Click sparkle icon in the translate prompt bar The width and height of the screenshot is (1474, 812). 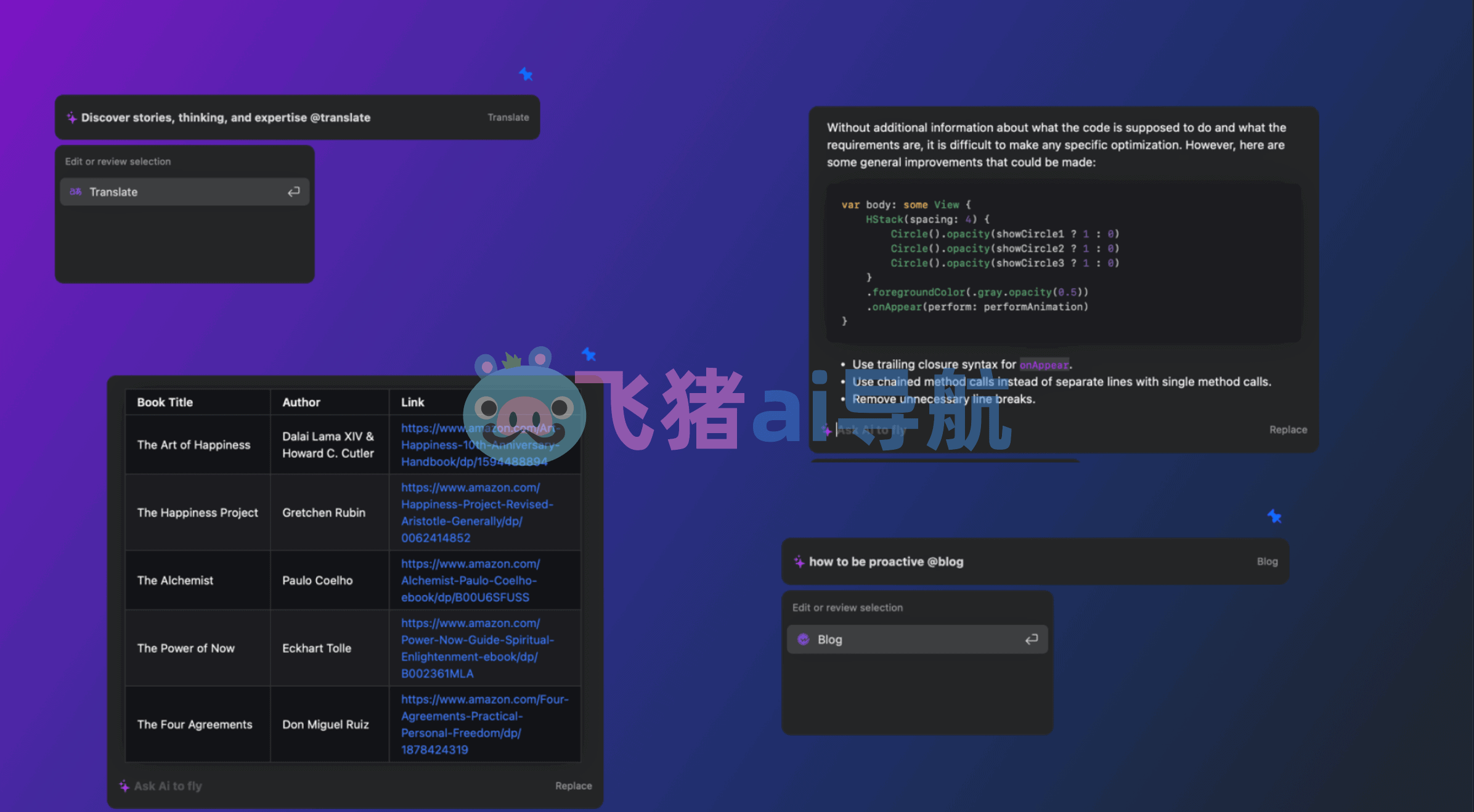tap(72, 118)
